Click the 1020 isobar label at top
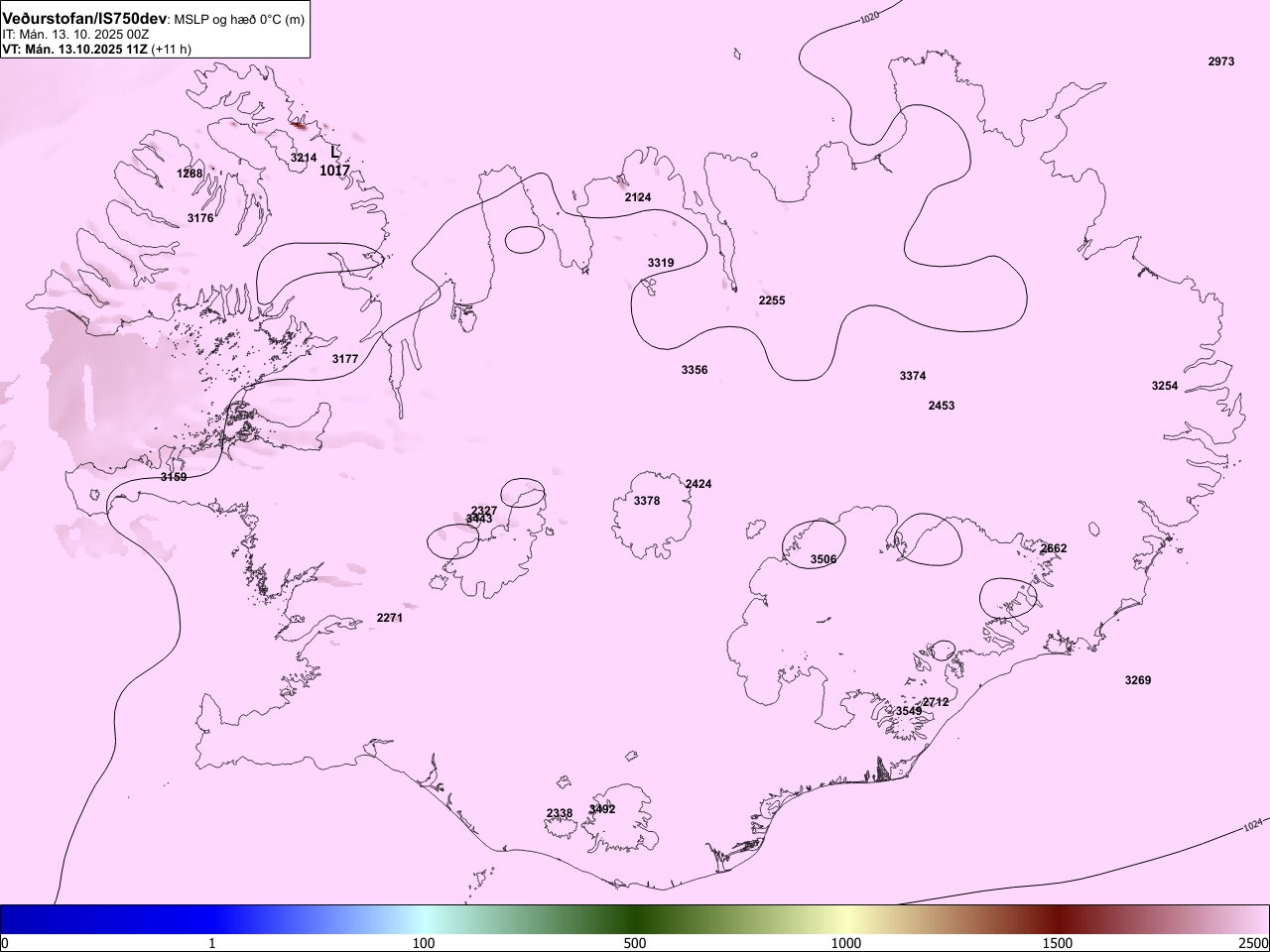 point(869,17)
